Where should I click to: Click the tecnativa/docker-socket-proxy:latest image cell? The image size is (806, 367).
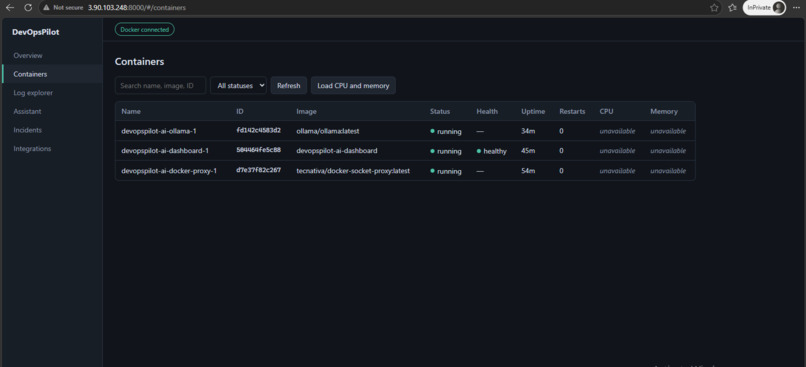click(x=353, y=171)
